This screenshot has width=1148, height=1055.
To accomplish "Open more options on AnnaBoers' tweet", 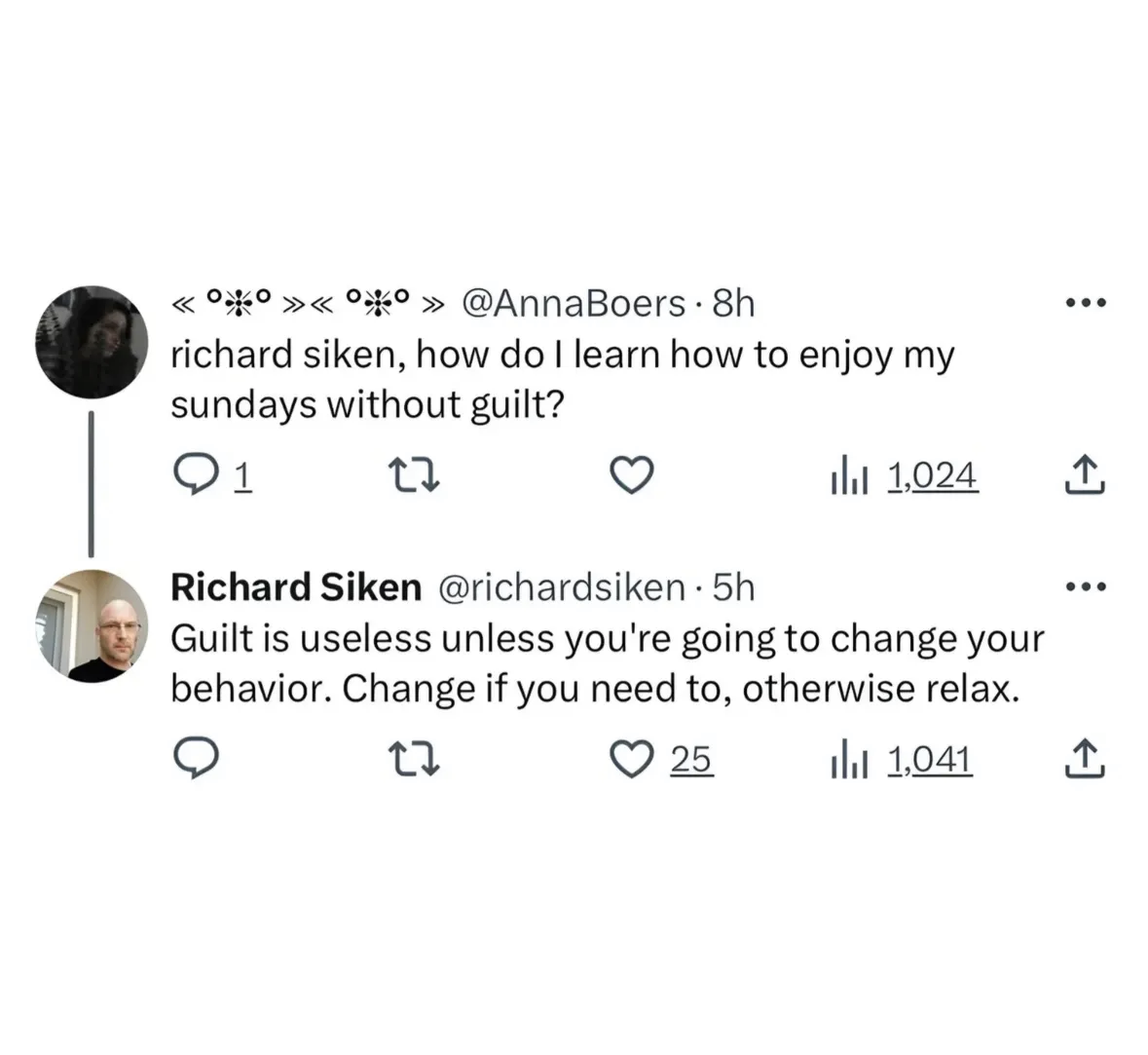I will [x=1086, y=303].
